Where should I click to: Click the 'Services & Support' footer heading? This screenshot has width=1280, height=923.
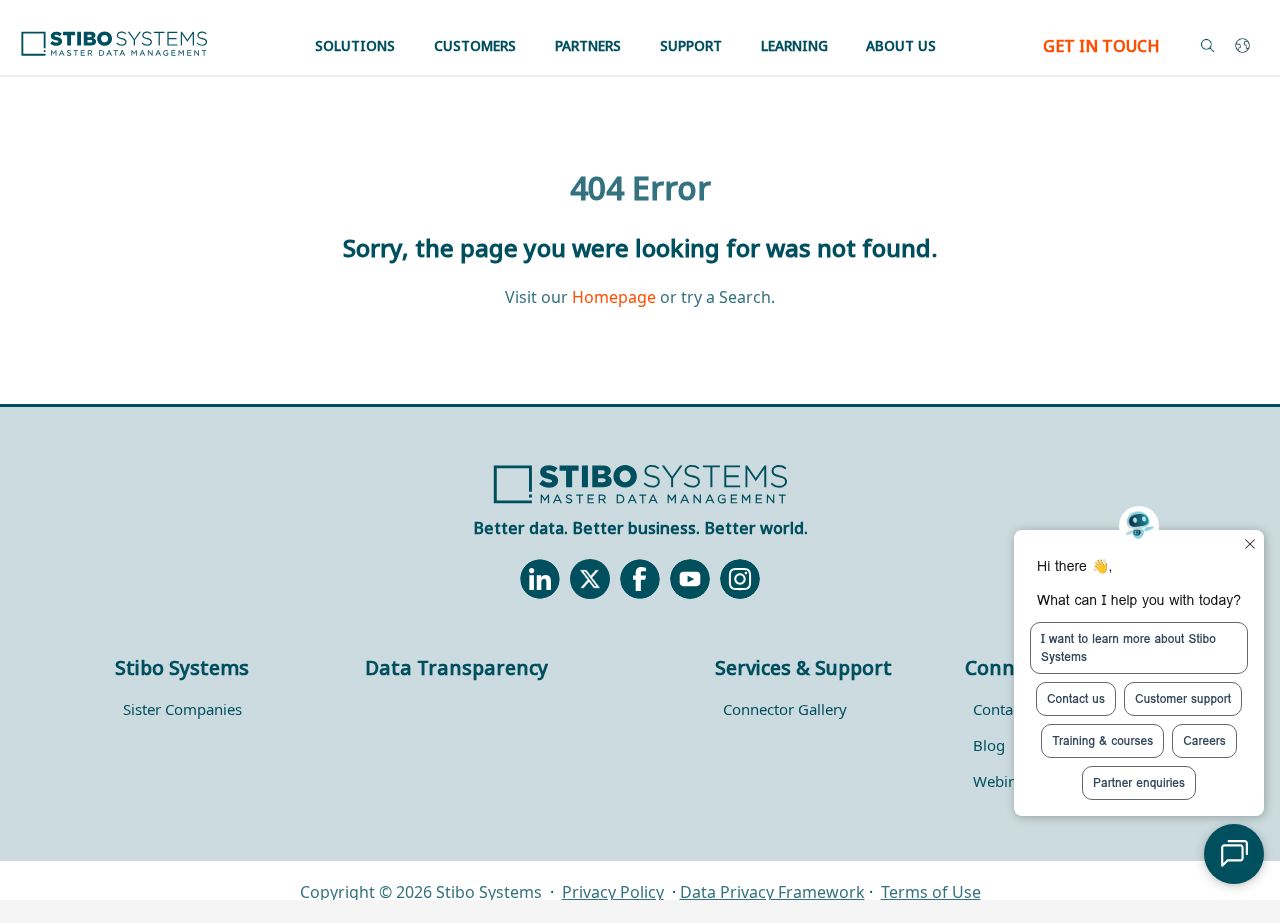pos(803,668)
